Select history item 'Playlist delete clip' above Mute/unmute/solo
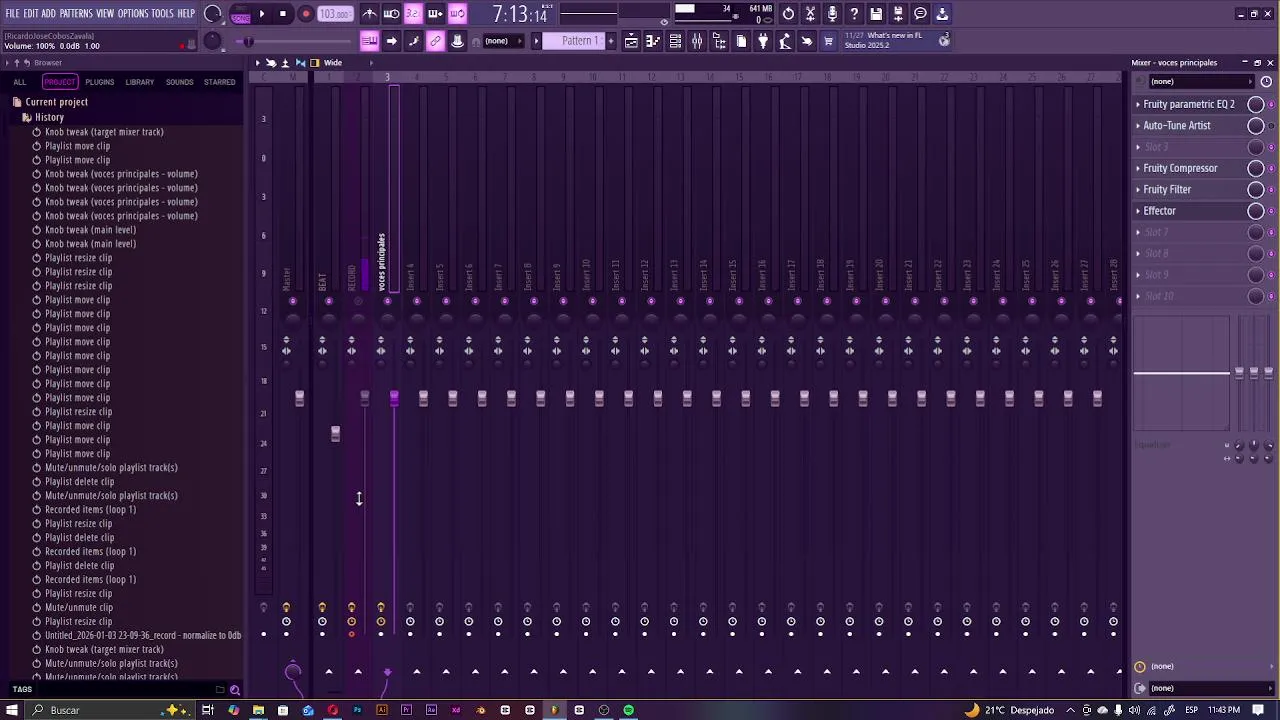1280x720 pixels. [79, 481]
